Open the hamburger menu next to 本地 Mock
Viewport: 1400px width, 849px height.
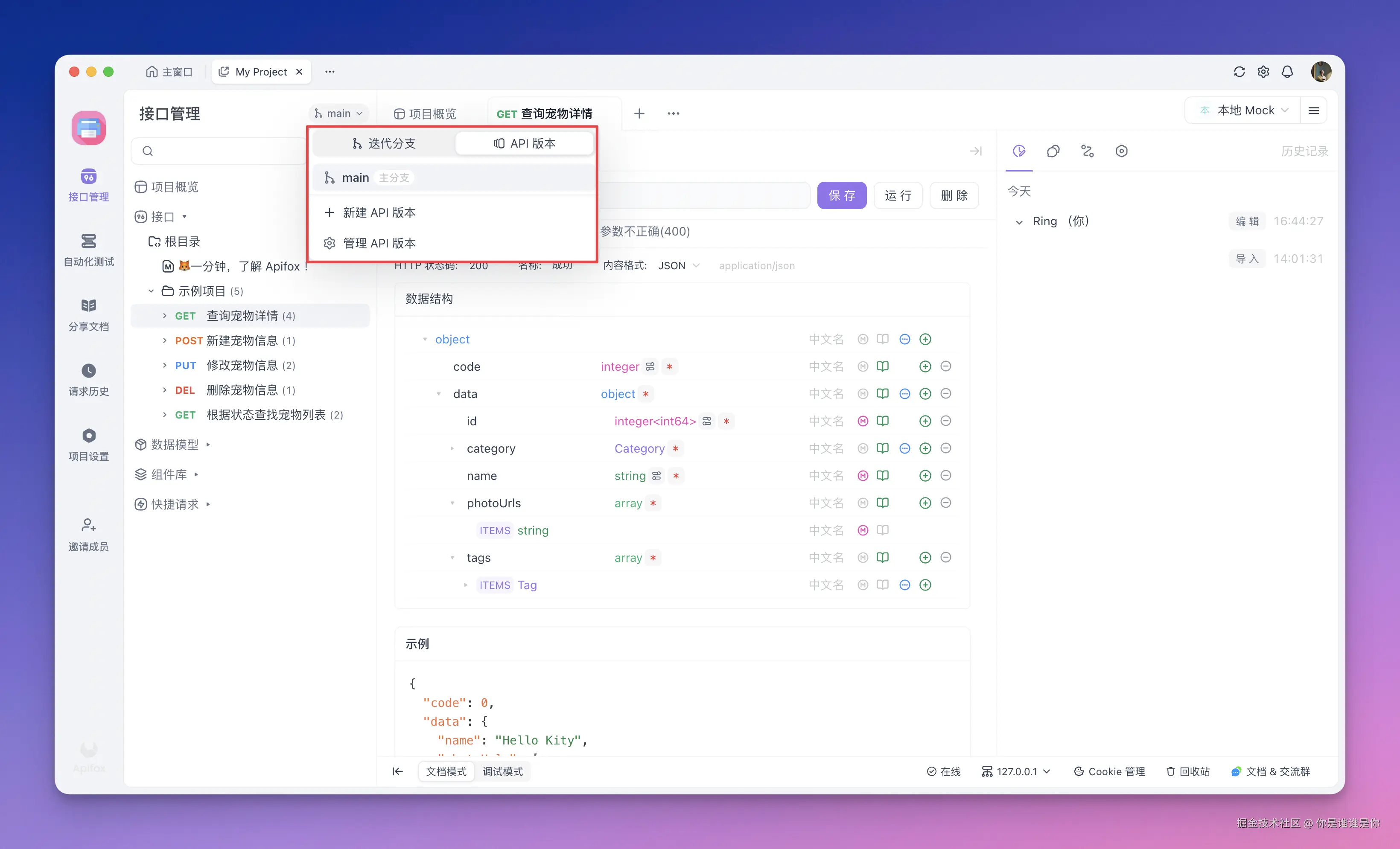tap(1313, 110)
